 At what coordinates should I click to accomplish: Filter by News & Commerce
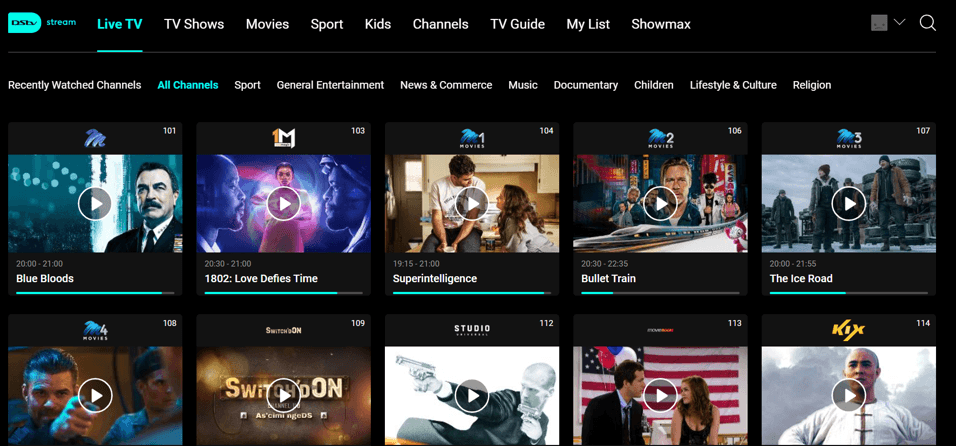point(446,85)
